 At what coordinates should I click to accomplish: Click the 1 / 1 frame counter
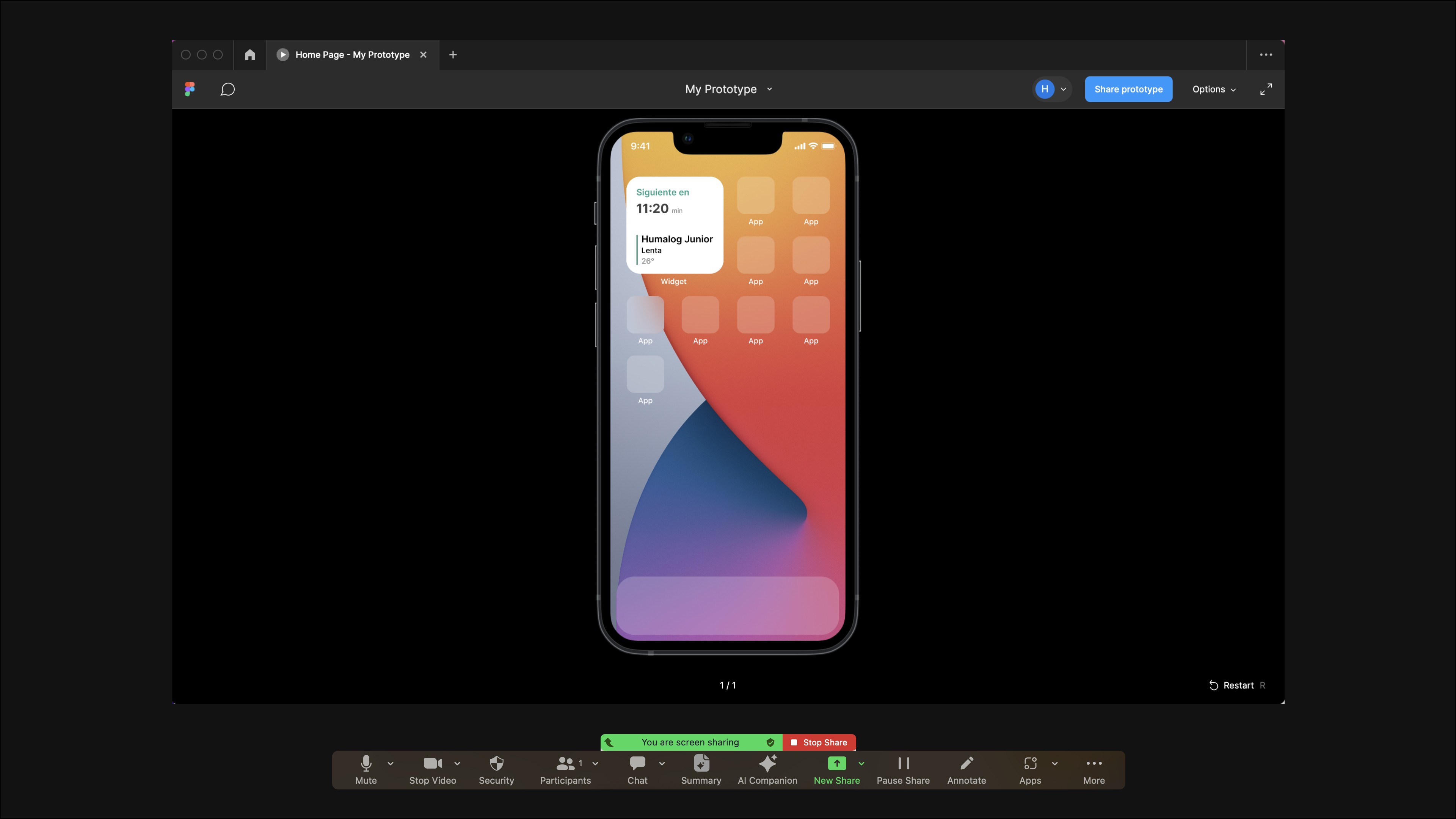(728, 685)
